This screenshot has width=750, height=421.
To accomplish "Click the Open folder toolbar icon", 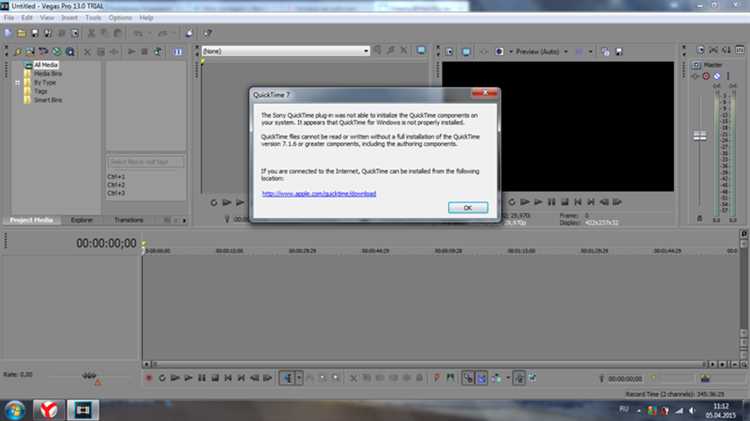I will (x=22, y=33).
